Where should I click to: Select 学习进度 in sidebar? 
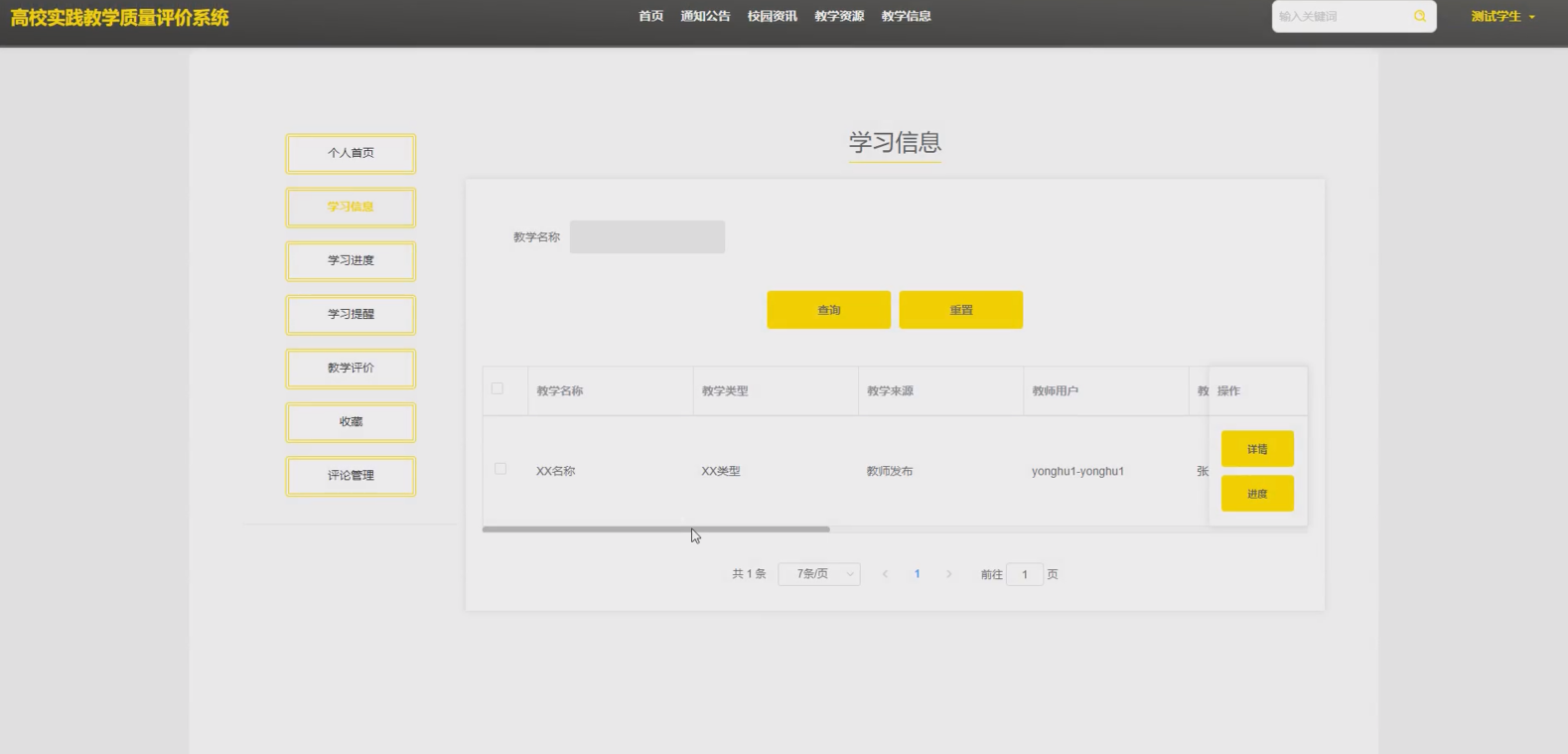click(351, 260)
